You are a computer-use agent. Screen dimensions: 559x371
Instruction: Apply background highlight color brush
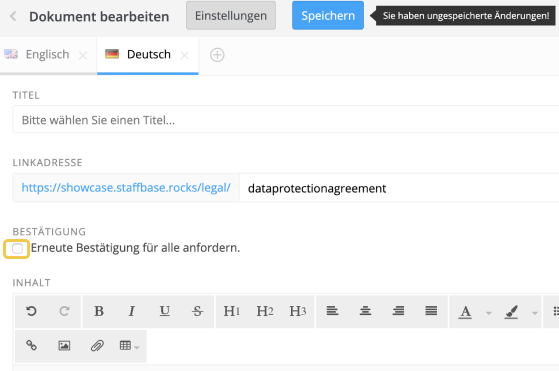tap(511, 312)
